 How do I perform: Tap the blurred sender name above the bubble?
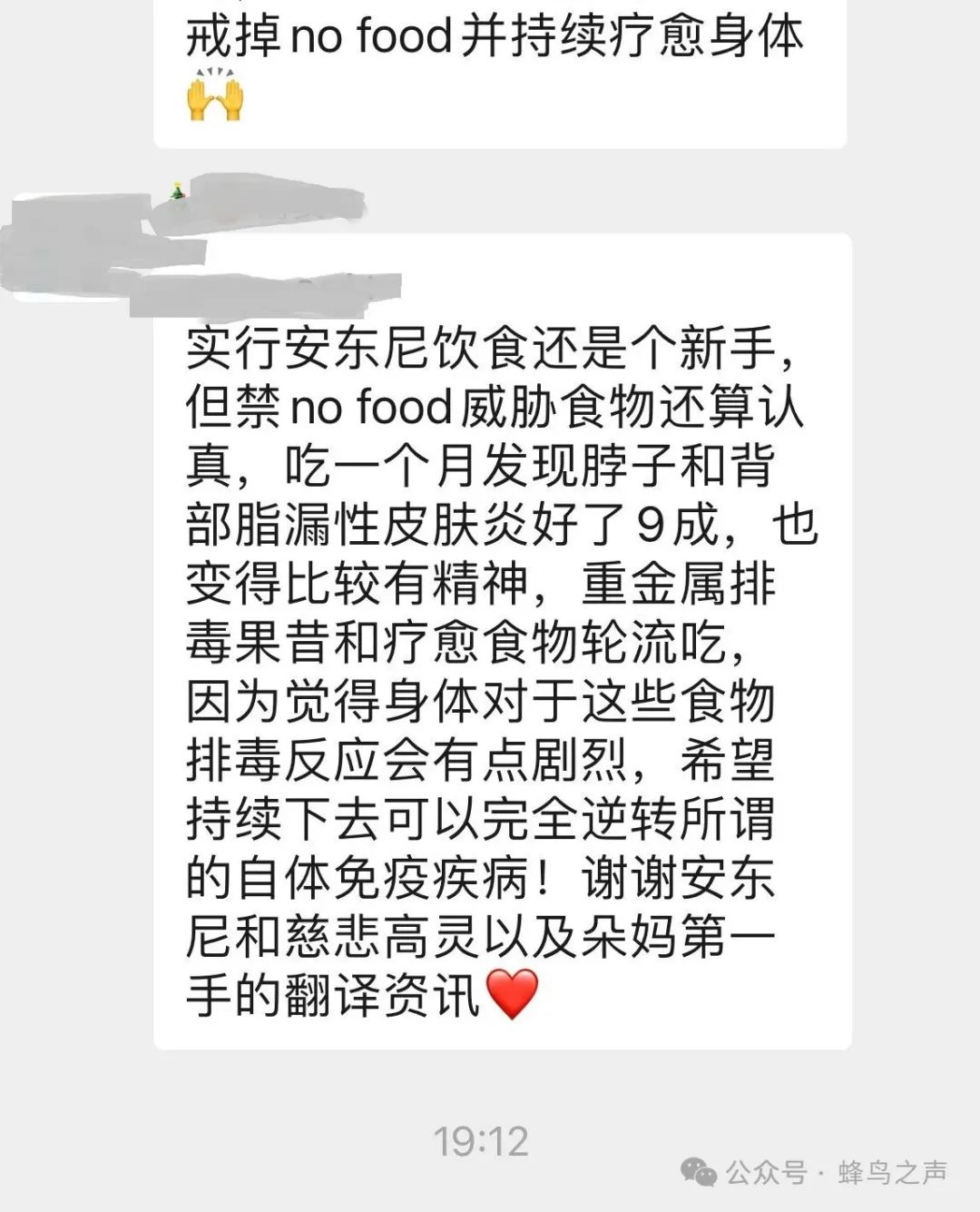pos(263,204)
